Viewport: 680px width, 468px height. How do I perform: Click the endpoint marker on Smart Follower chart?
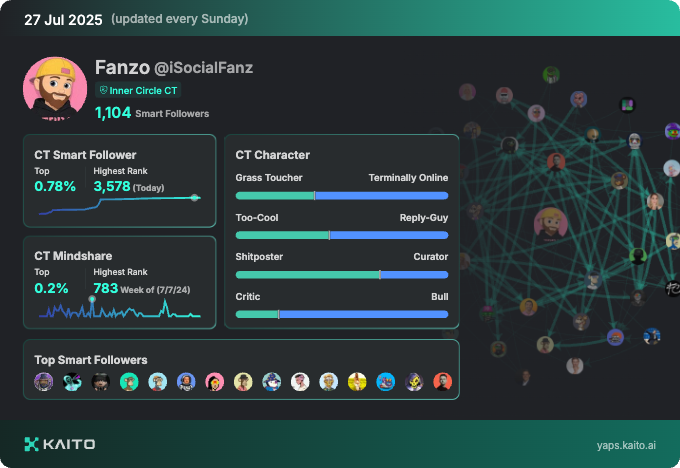[x=195, y=198]
